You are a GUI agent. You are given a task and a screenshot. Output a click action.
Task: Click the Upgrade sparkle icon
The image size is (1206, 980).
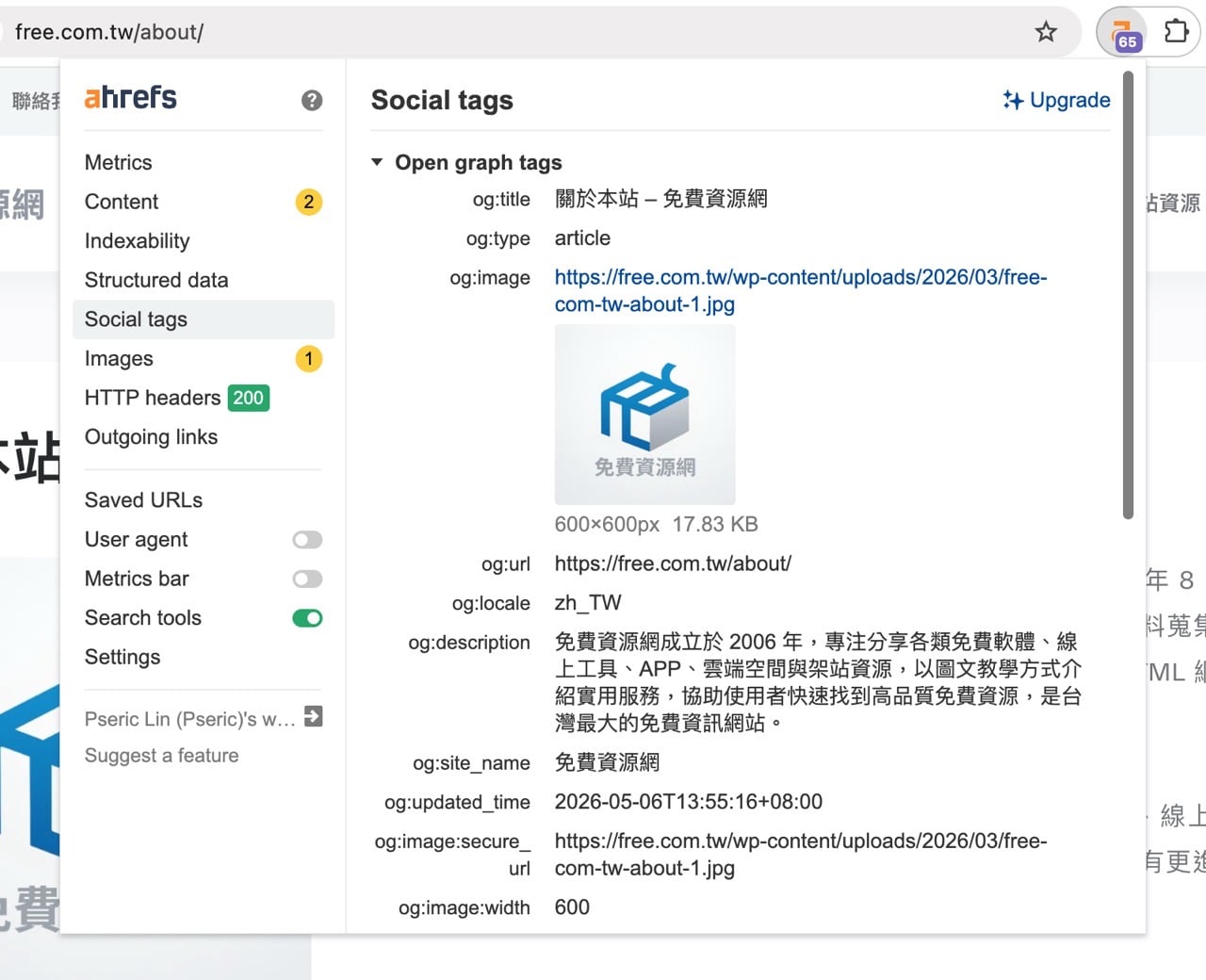tap(1013, 100)
